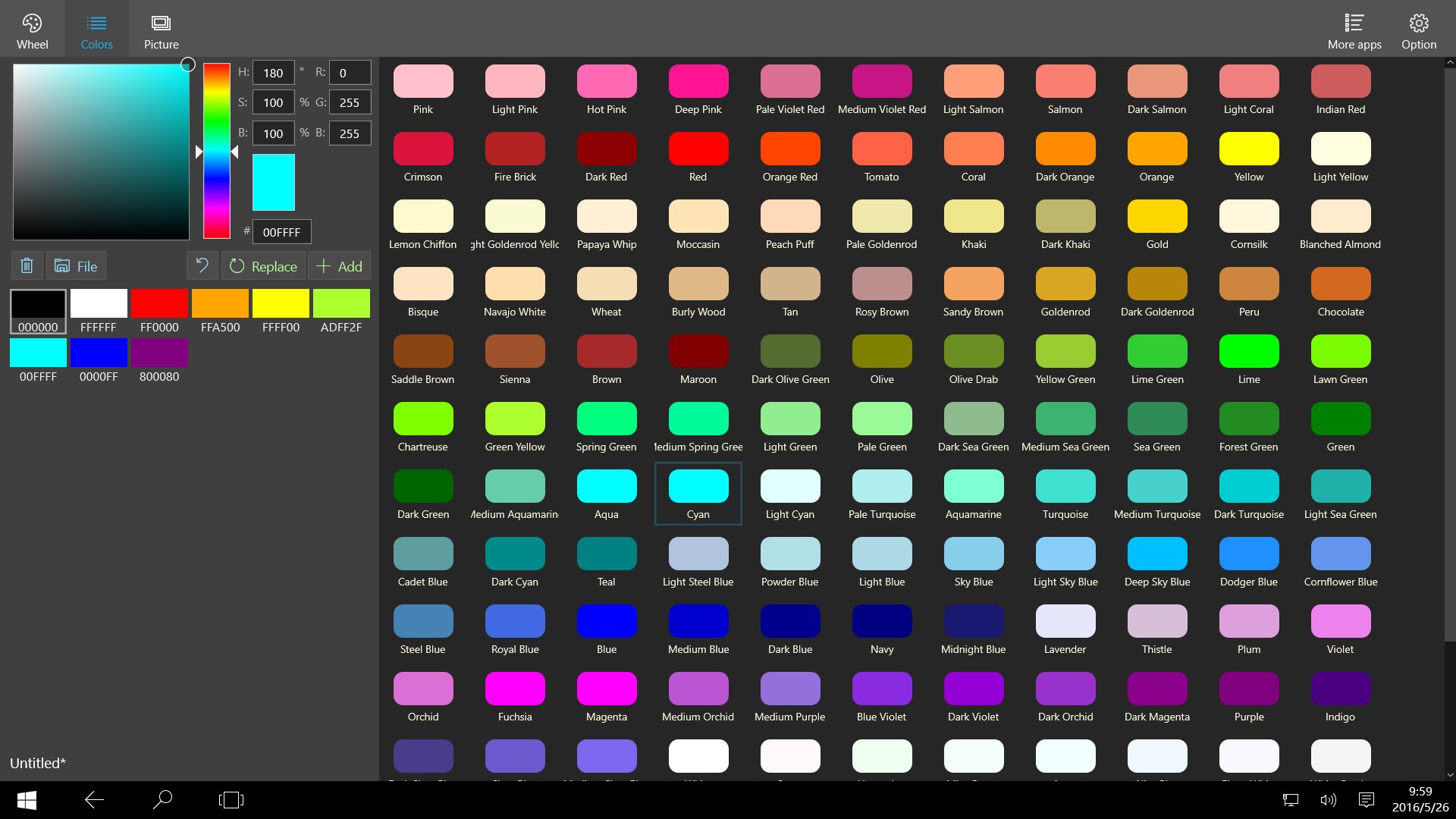This screenshot has height=819, width=1456.
Task: Click the Option settings icon
Action: pyautogui.click(x=1420, y=22)
